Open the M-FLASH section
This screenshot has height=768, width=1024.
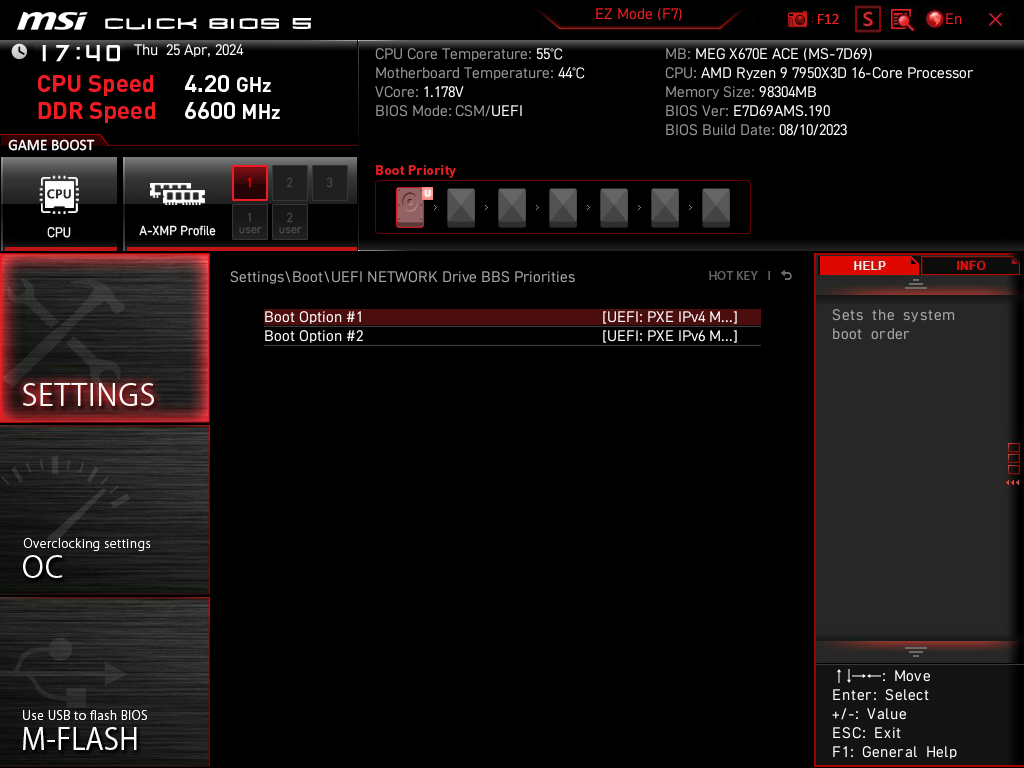[104, 682]
